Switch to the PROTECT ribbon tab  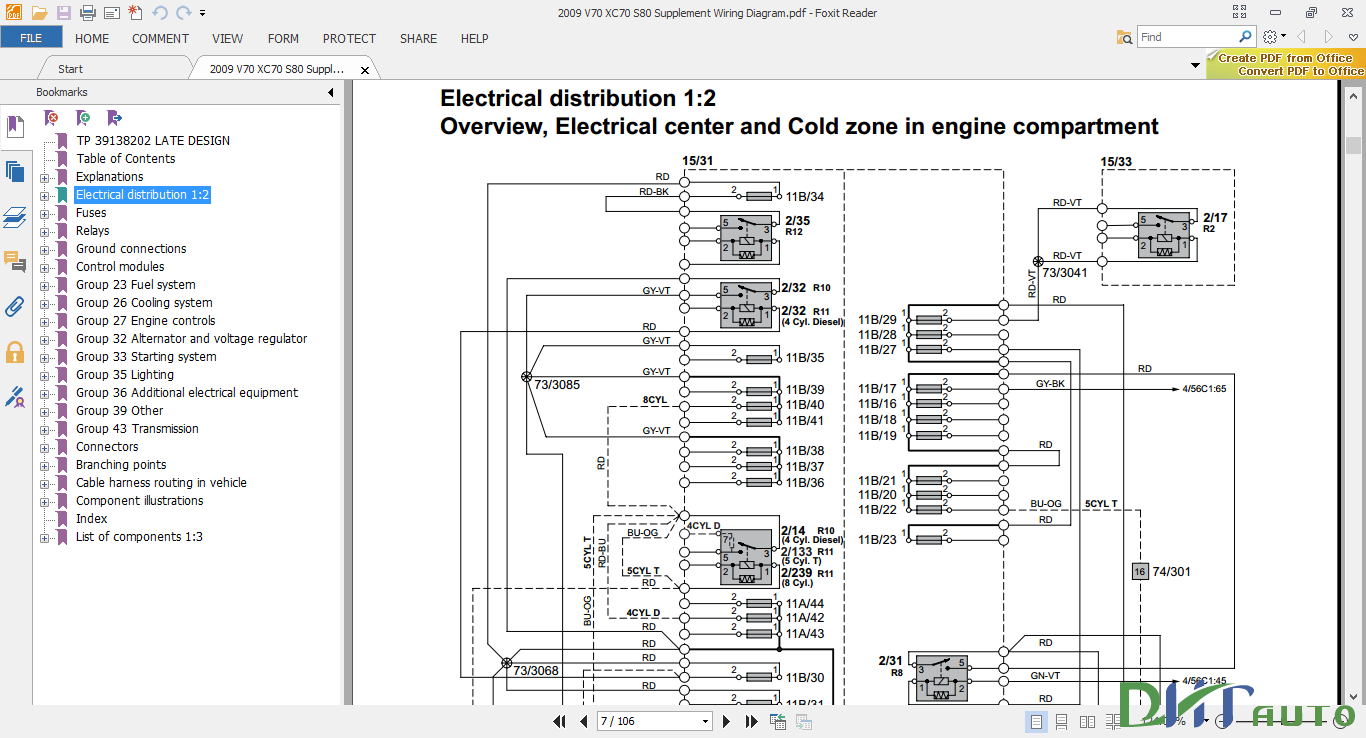coord(349,38)
